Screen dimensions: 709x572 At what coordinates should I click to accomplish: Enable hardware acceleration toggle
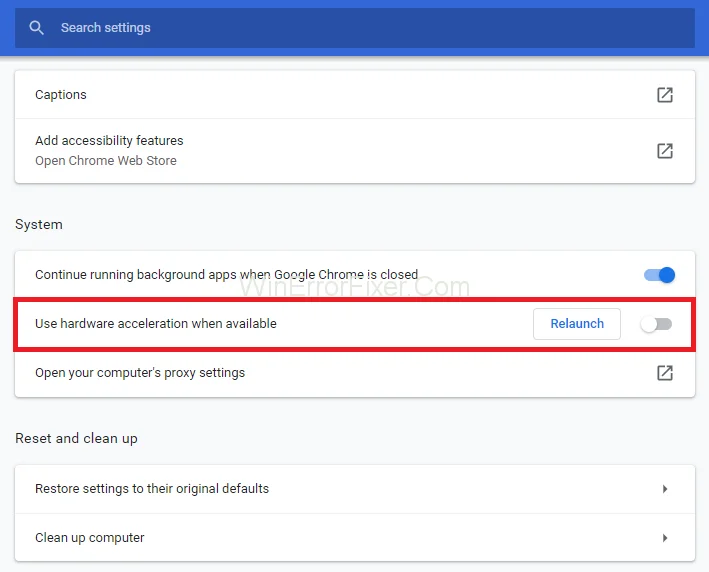[657, 324]
